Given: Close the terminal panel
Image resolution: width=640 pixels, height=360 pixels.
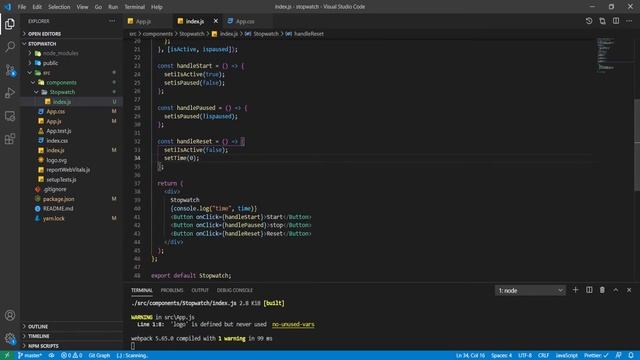Looking at the screenshot, I should [629, 290].
